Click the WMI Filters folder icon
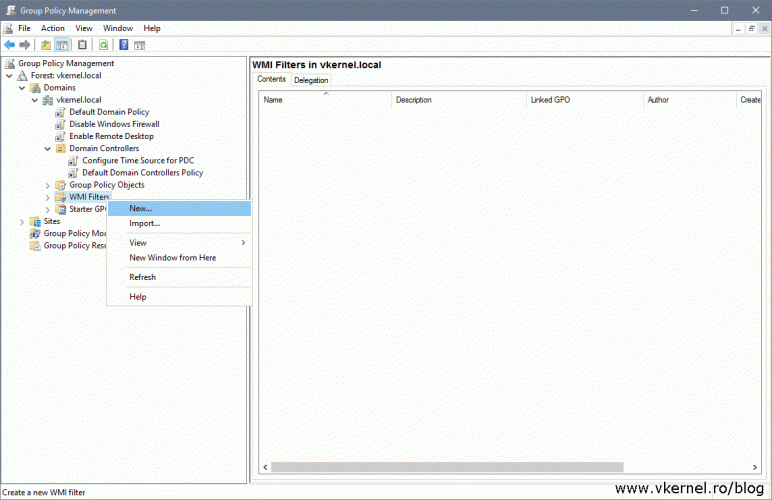772x500 pixels. click(61, 197)
